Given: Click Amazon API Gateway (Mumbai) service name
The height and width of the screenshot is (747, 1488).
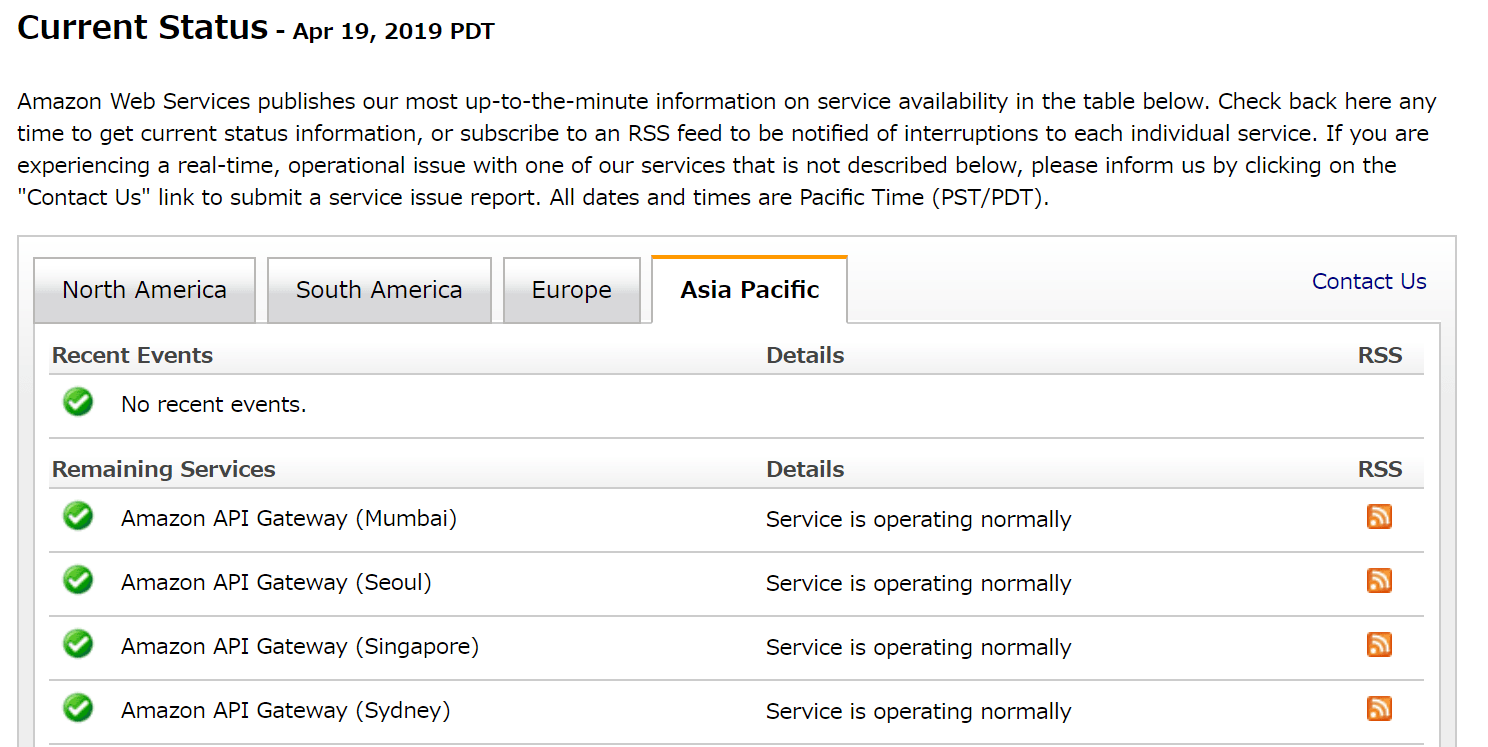Looking at the screenshot, I should pos(289,519).
